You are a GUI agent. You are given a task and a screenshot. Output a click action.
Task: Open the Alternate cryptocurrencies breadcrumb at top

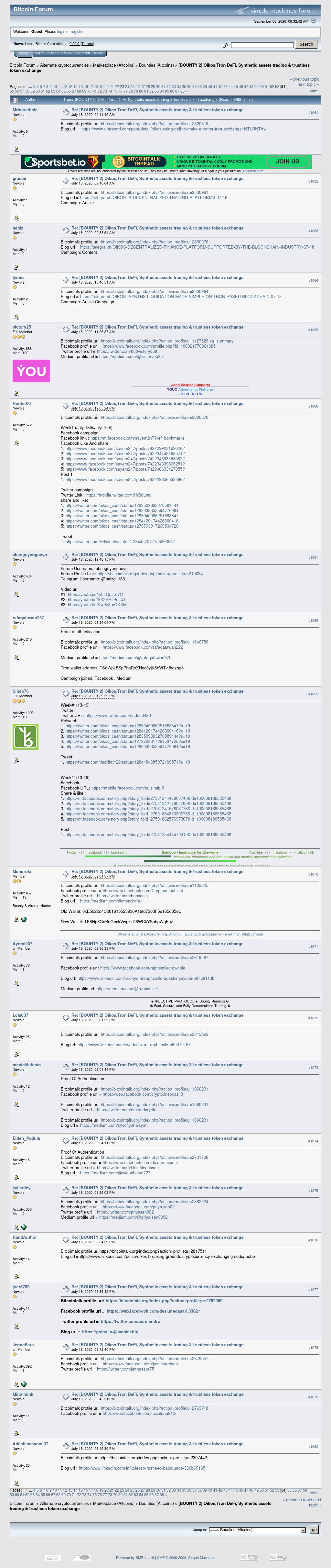(x=64, y=65)
